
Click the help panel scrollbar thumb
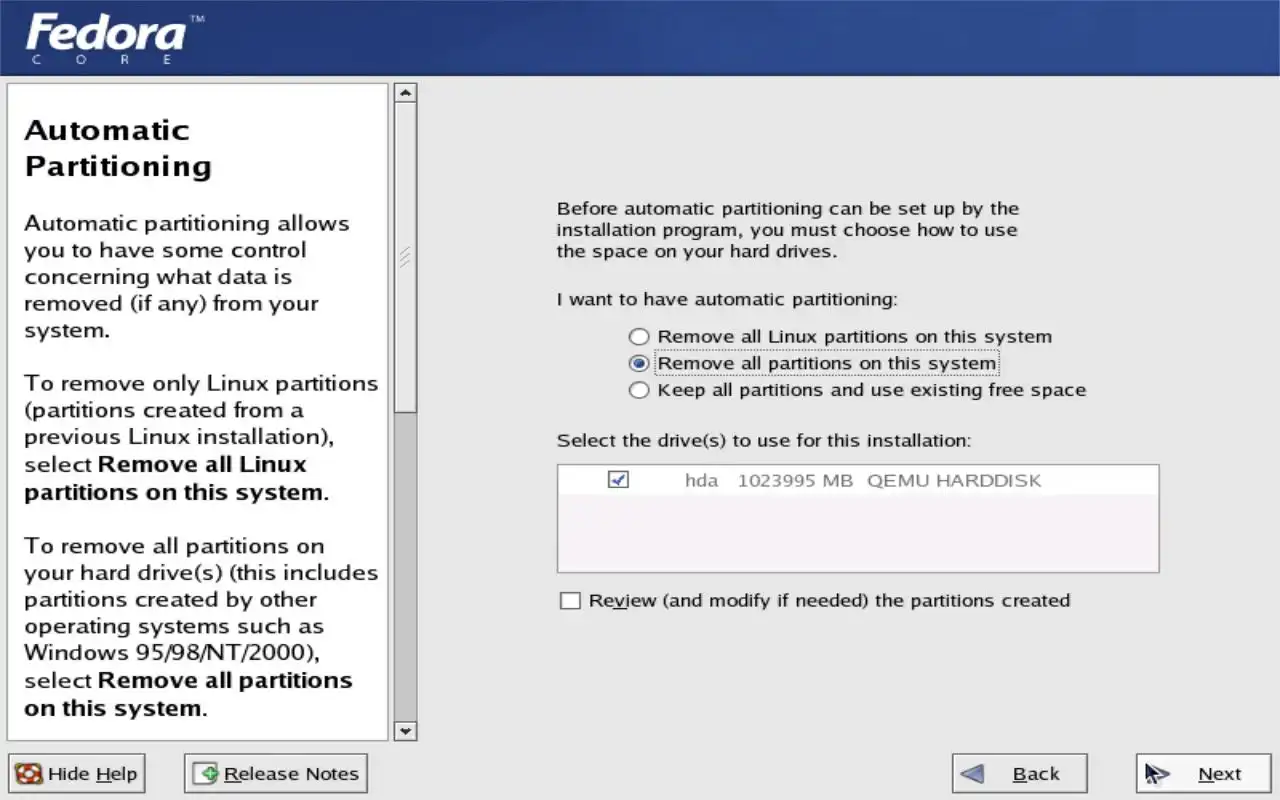coord(405,257)
